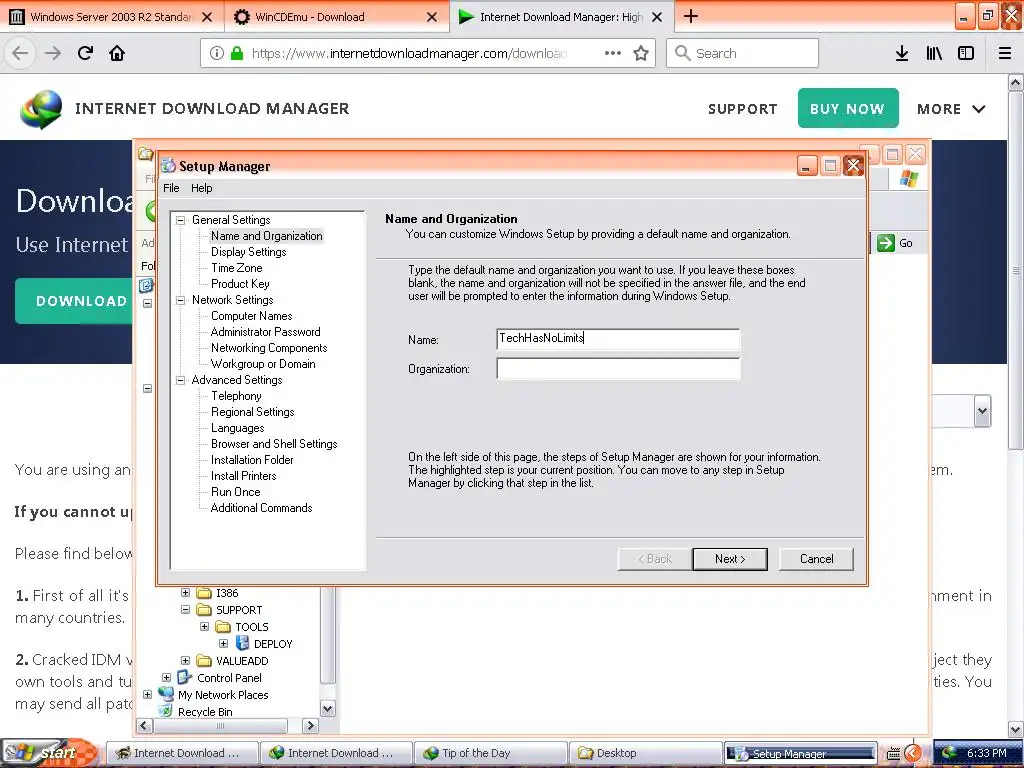Click the browser page scrollbar down arrow
Image resolution: width=1024 pixels, height=768 pixels.
tap(1016, 729)
